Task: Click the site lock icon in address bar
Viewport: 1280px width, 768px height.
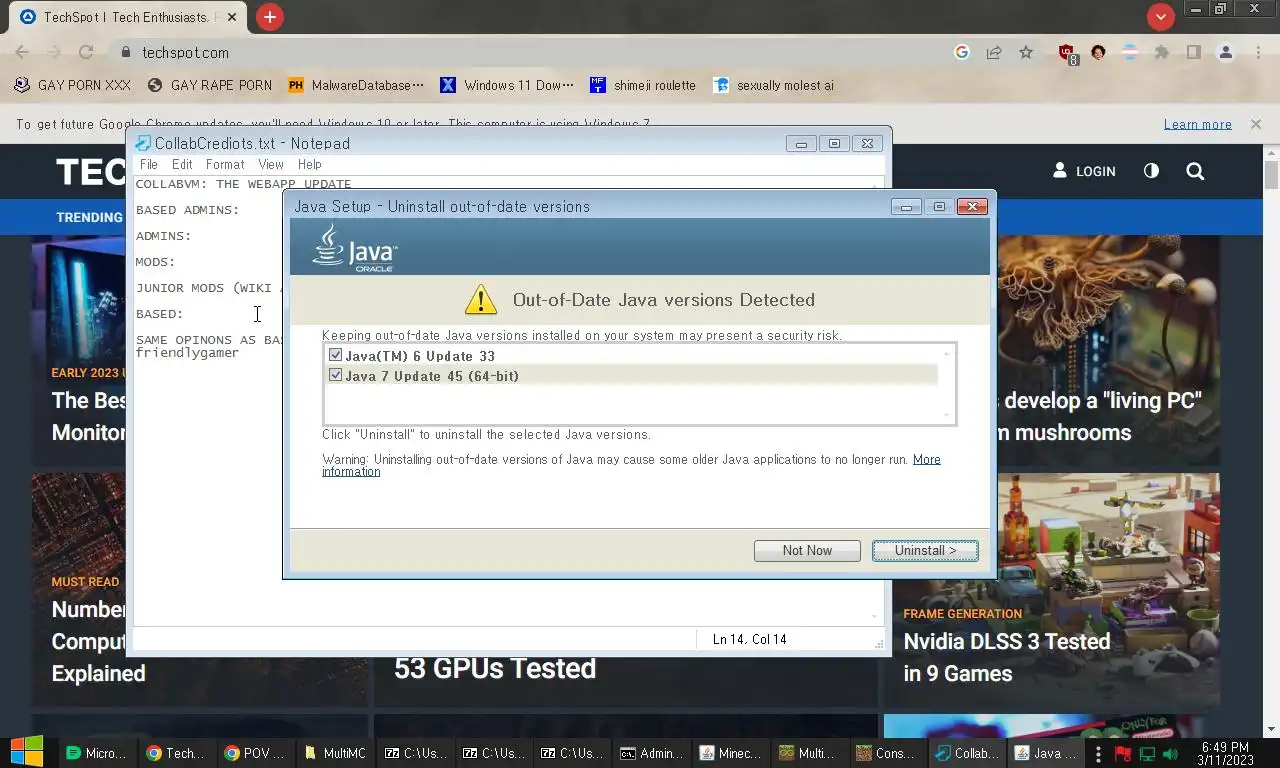Action: 125,52
